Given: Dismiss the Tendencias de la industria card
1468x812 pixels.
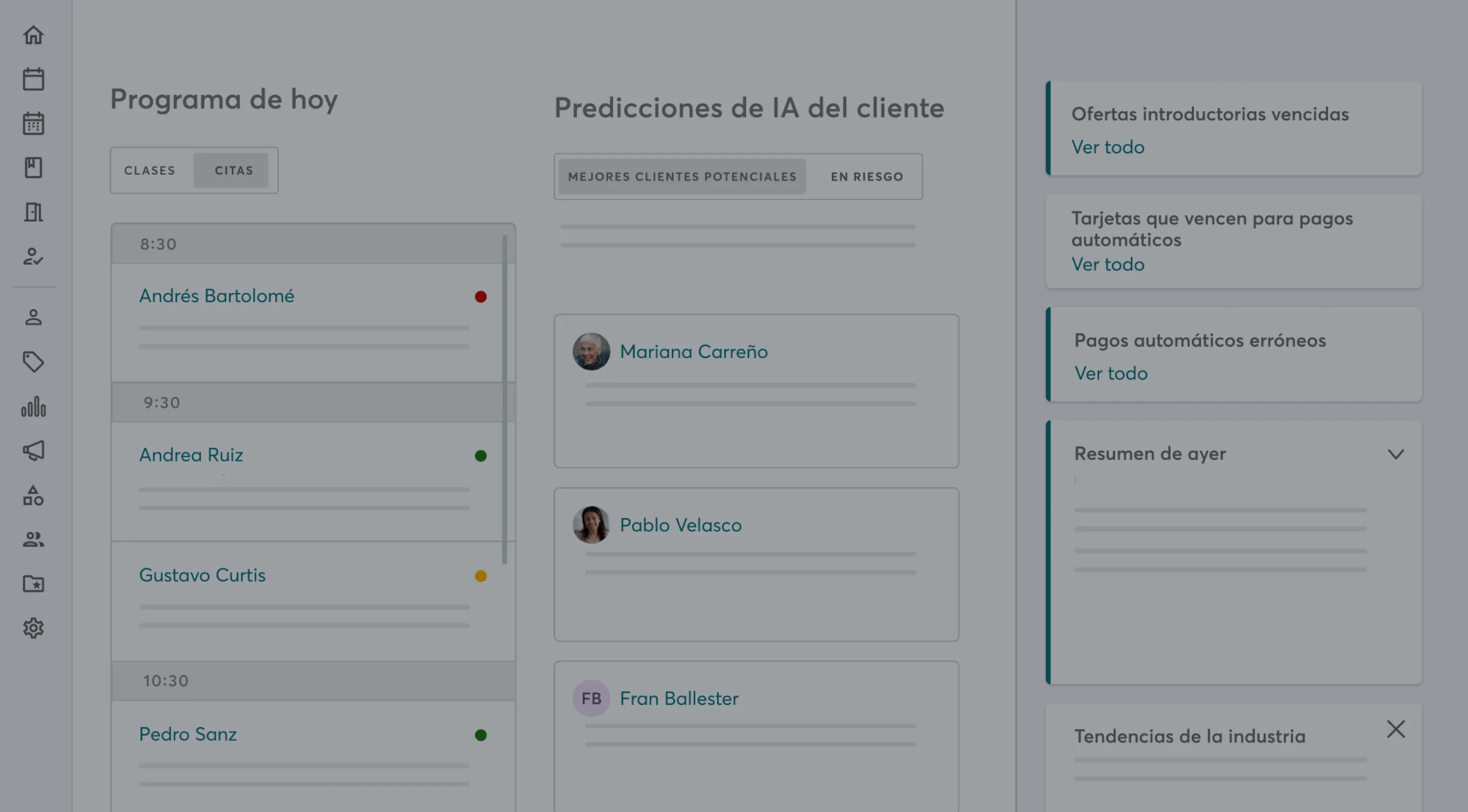Looking at the screenshot, I should click(x=1396, y=729).
